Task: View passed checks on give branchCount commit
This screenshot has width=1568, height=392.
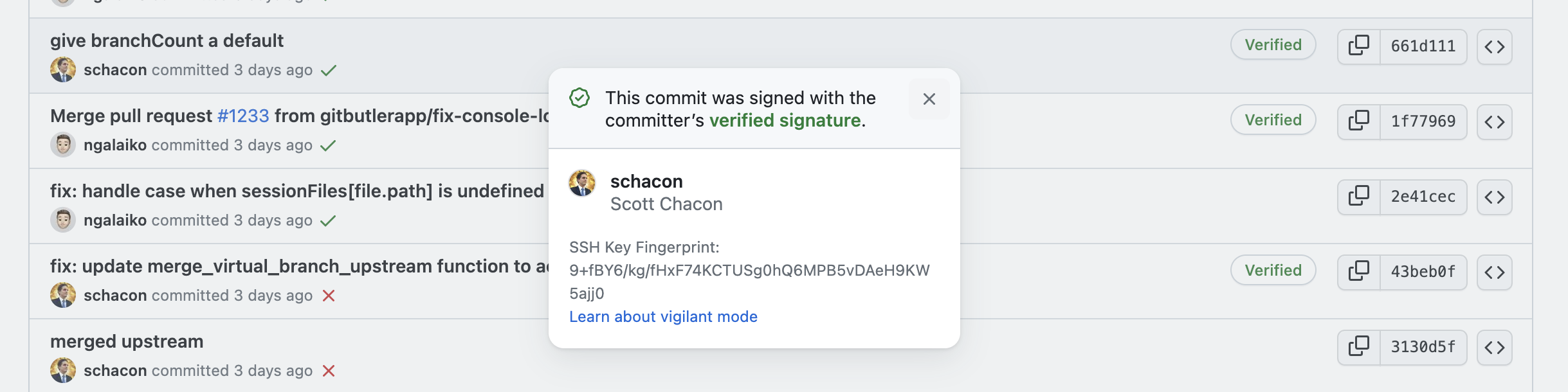Action: coord(329,70)
